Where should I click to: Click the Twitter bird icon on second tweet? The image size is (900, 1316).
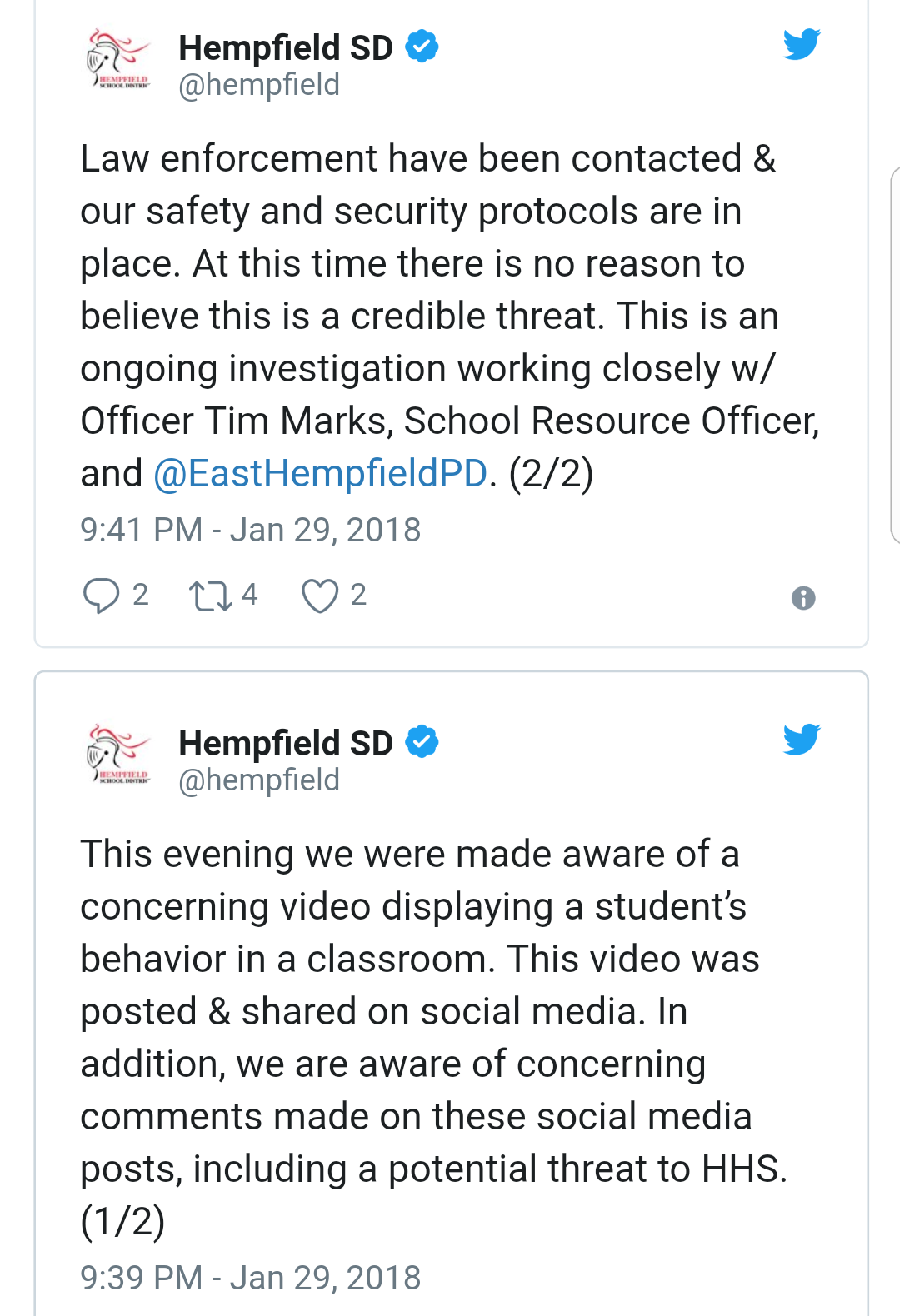[802, 740]
